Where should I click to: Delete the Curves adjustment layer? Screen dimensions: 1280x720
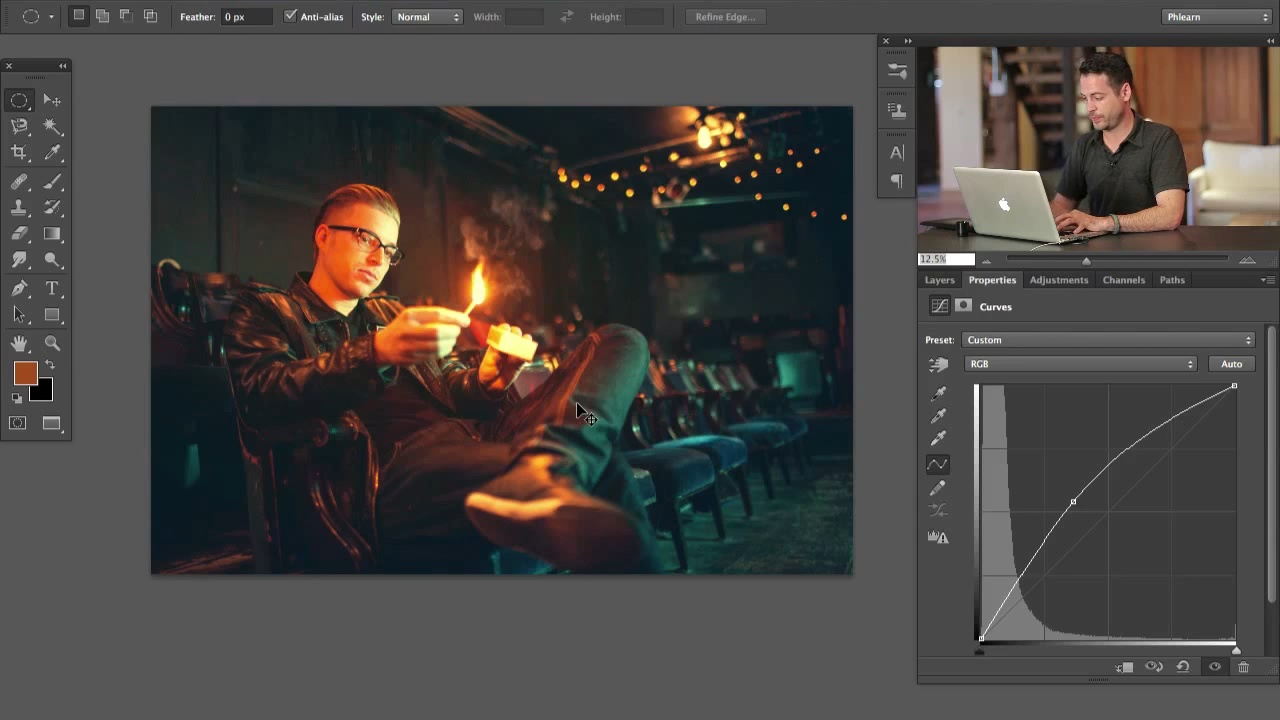click(1243, 667)
